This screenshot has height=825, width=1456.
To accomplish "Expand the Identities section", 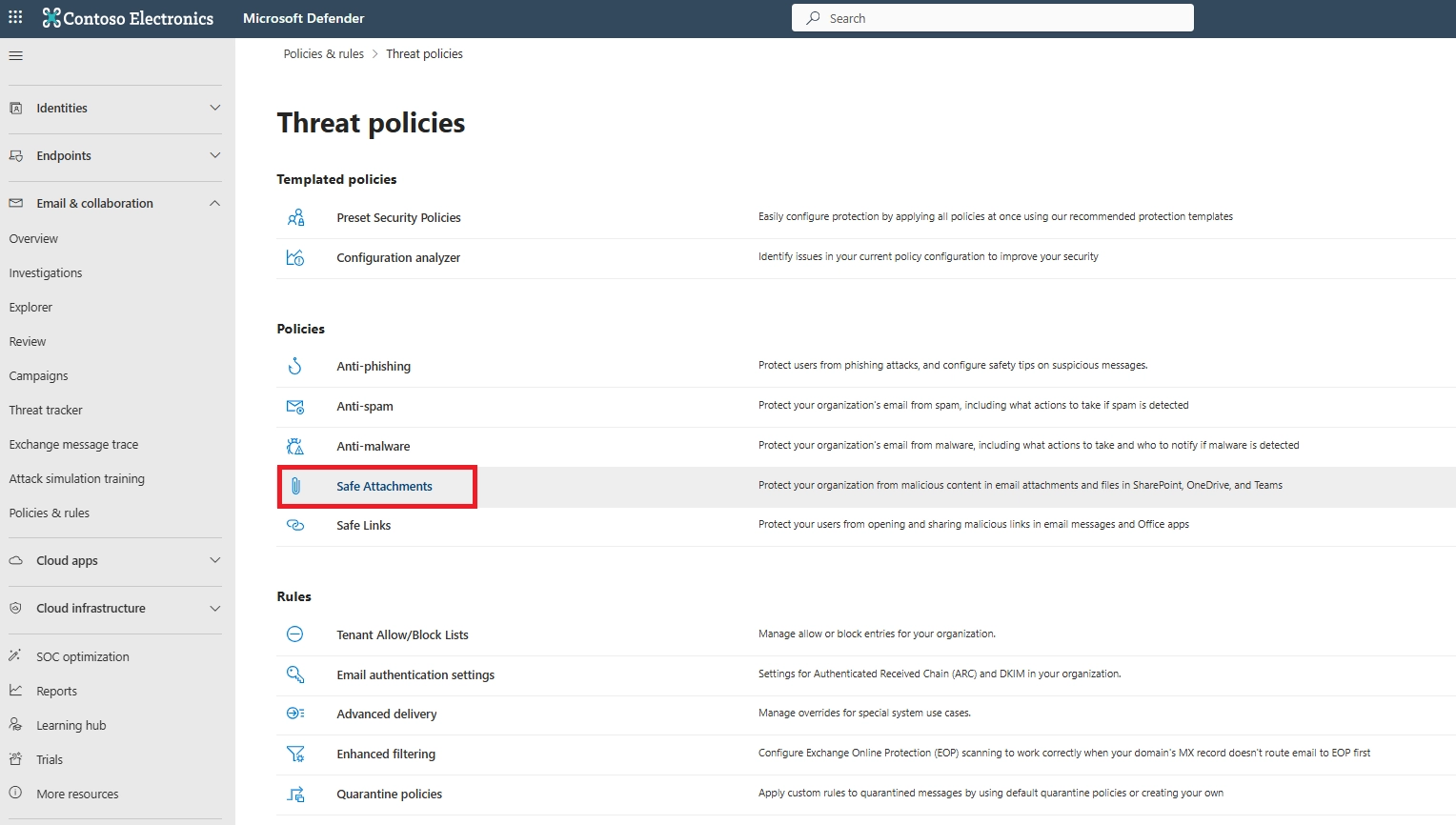I will (x=215, y=108).
